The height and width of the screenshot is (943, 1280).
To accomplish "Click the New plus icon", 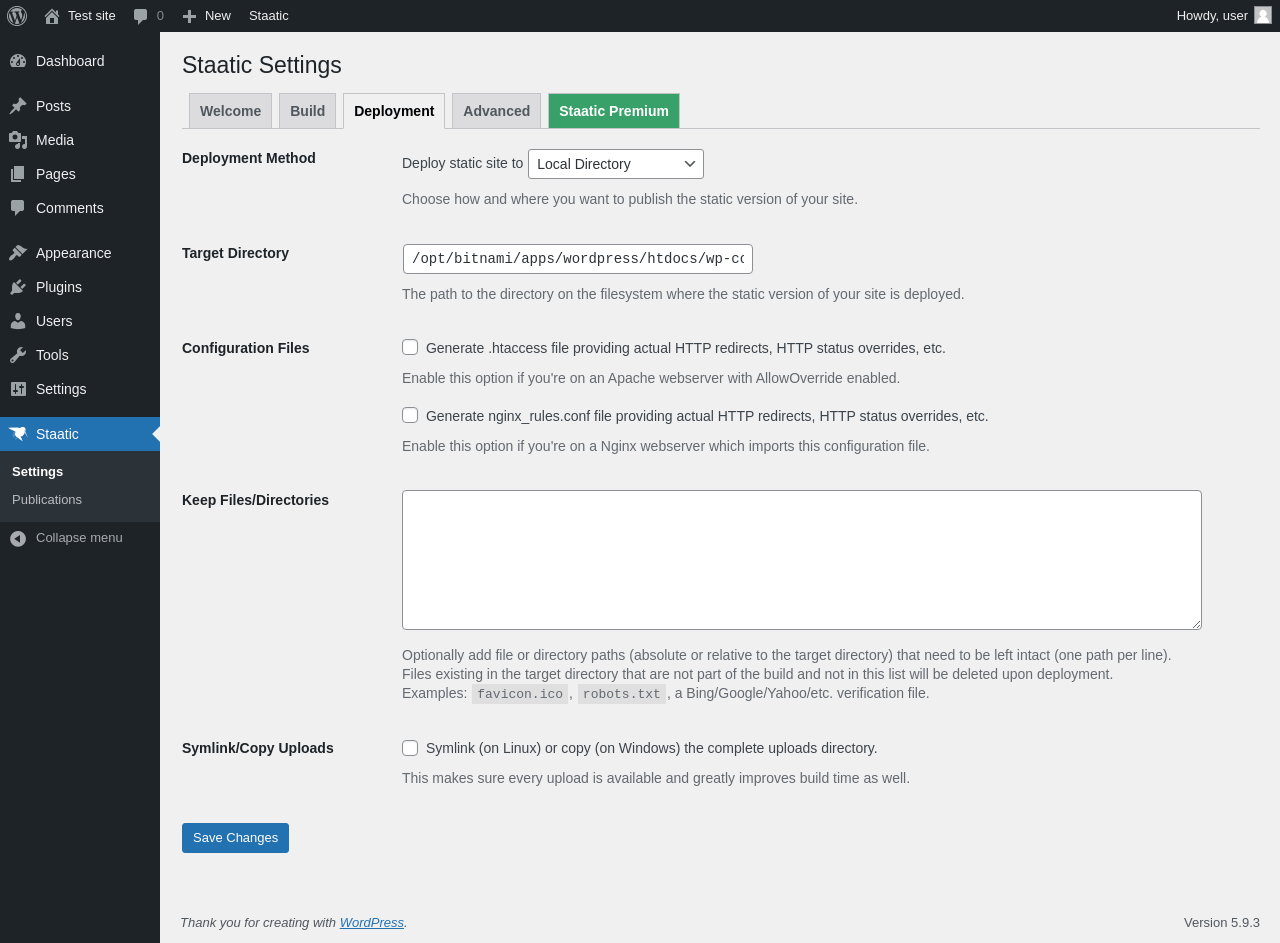I will [189, 16].
